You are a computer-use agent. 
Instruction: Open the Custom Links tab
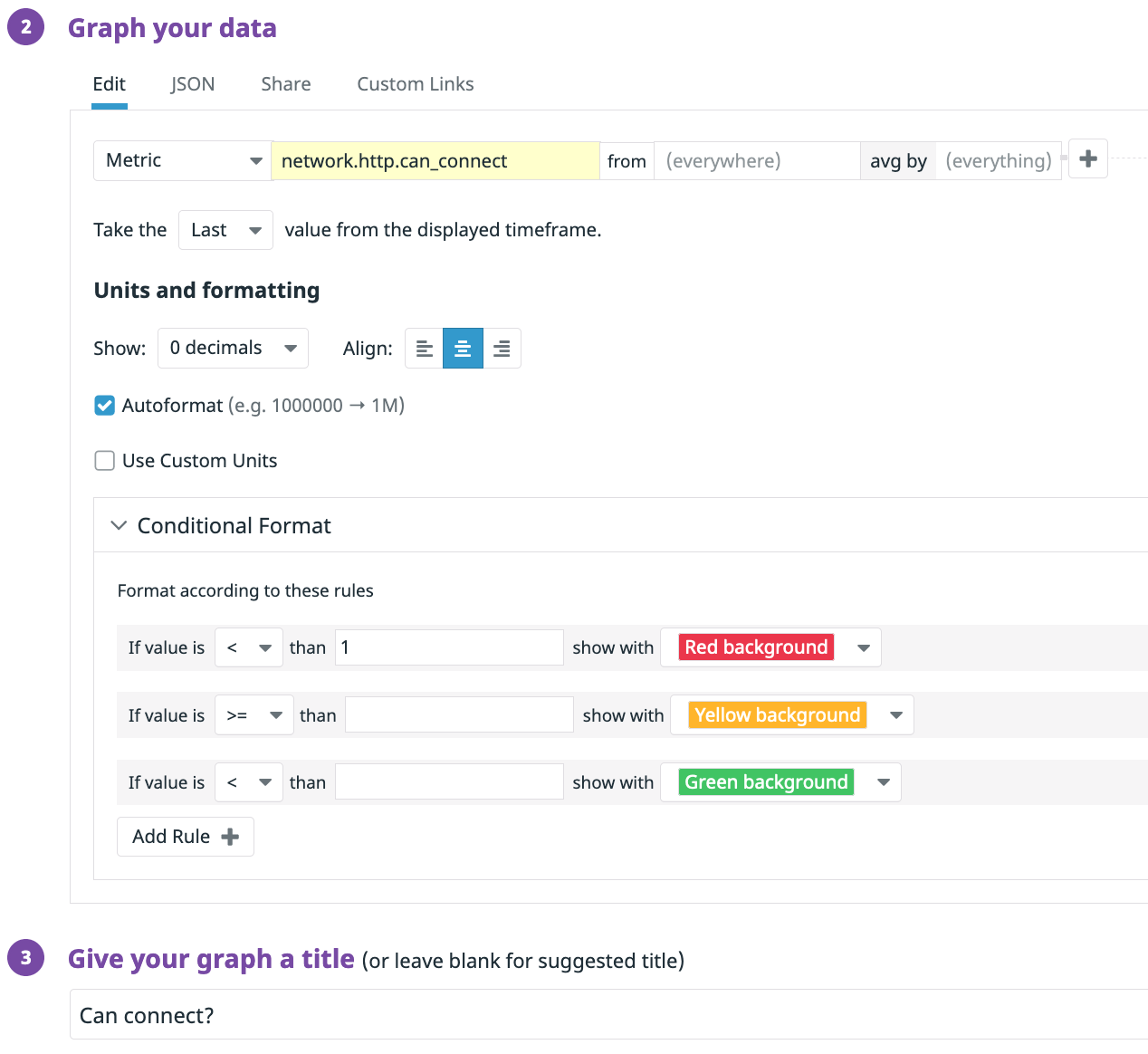pyautogui.click(x=416, y=84)
